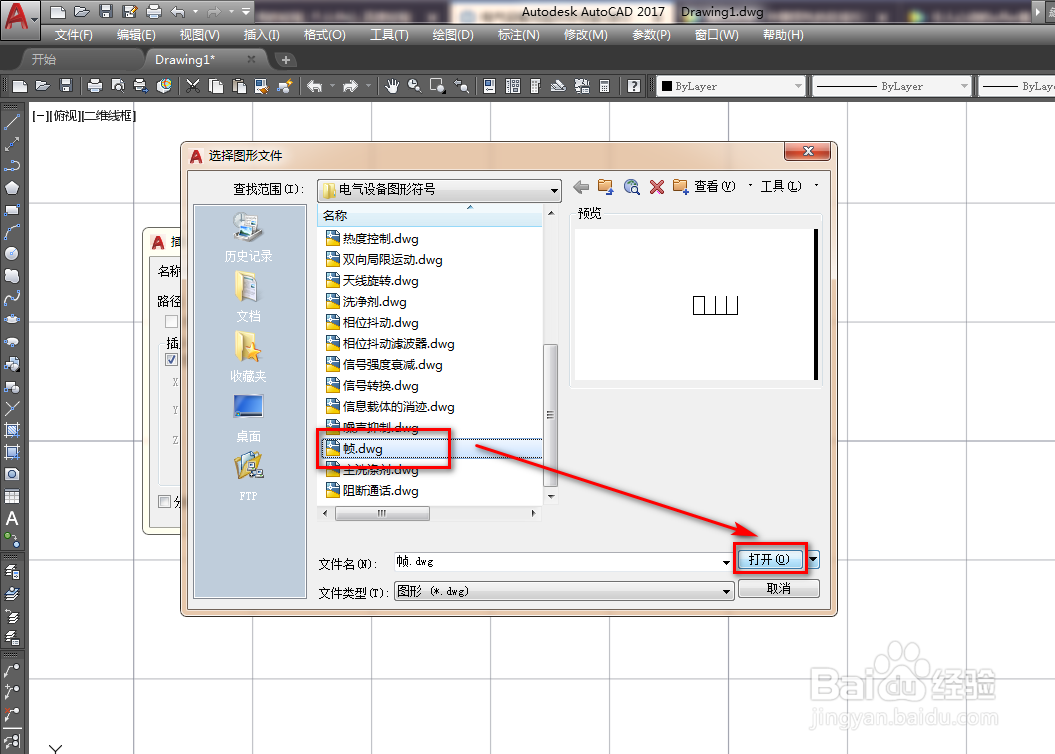The image size is (1055, 754).
Task: Click the Search the Web icon
Action: (632, 187)
